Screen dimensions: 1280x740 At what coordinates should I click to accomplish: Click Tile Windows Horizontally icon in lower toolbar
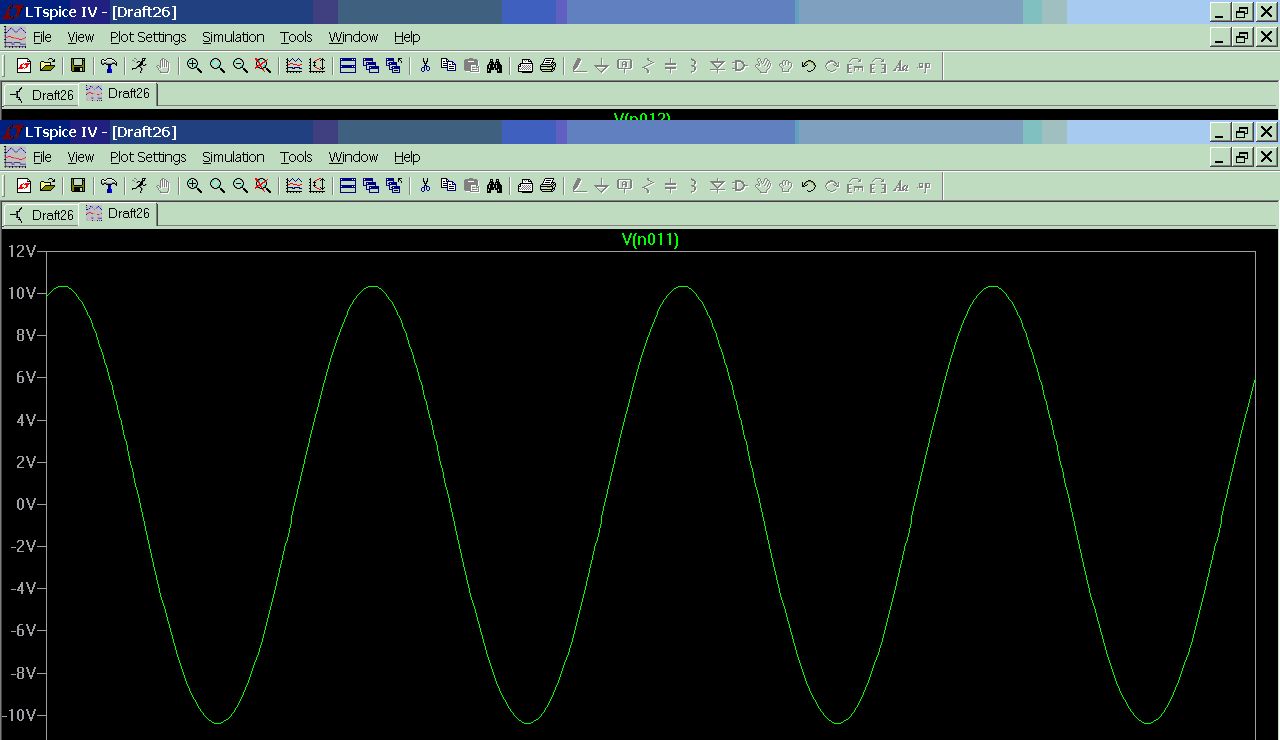tap(348, 186)
